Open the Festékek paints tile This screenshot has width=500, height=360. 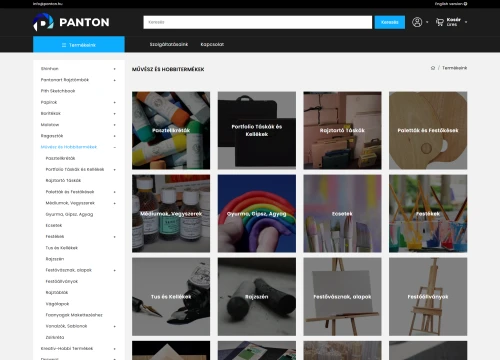[x=428, y=214]
